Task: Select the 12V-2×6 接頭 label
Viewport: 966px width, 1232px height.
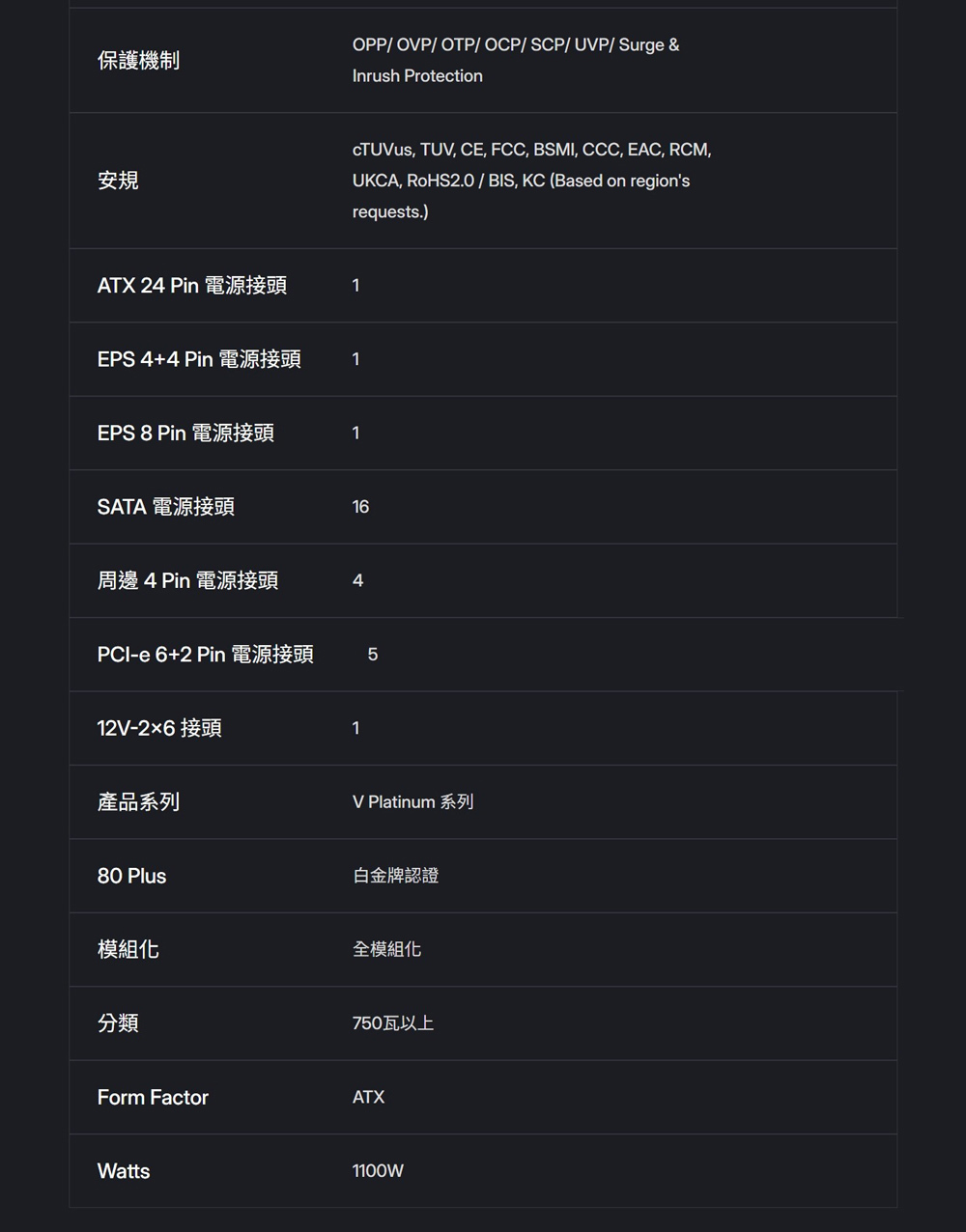Action: [159, 728]
